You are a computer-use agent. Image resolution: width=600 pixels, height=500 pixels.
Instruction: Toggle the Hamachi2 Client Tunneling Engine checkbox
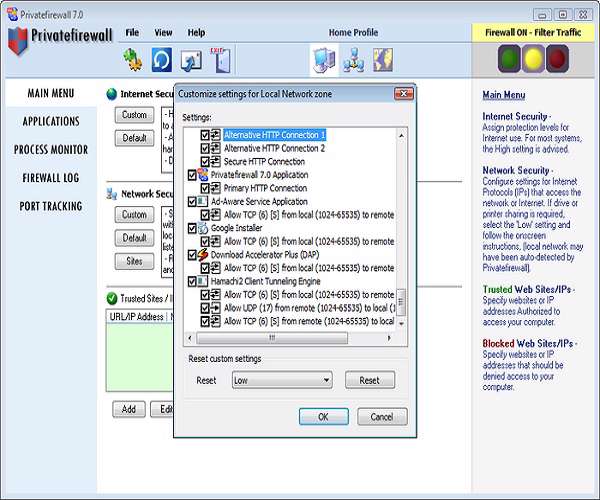point(192,282)
